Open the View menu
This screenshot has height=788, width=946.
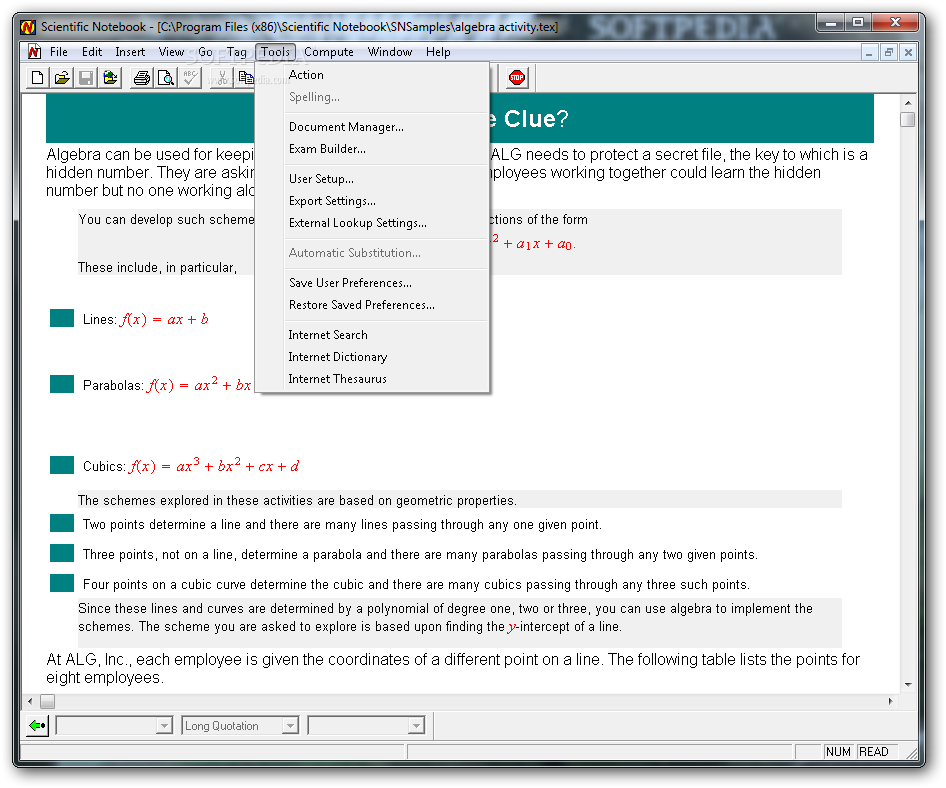click(x=171, y=52)
